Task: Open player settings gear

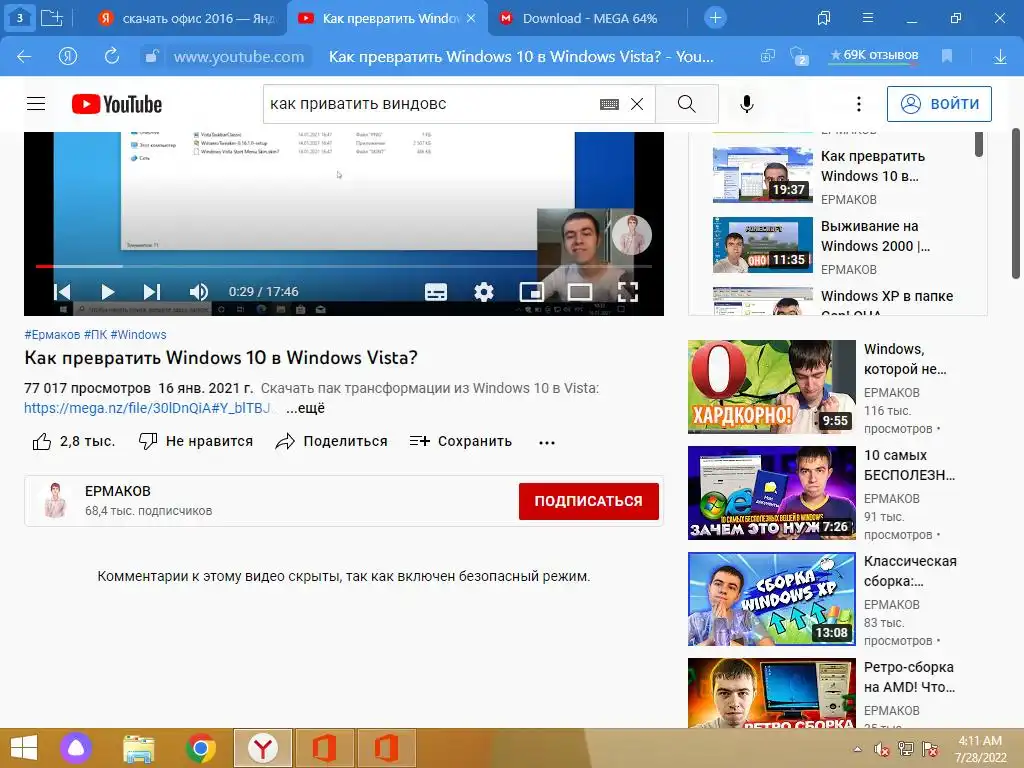Action: click(484, 291)
